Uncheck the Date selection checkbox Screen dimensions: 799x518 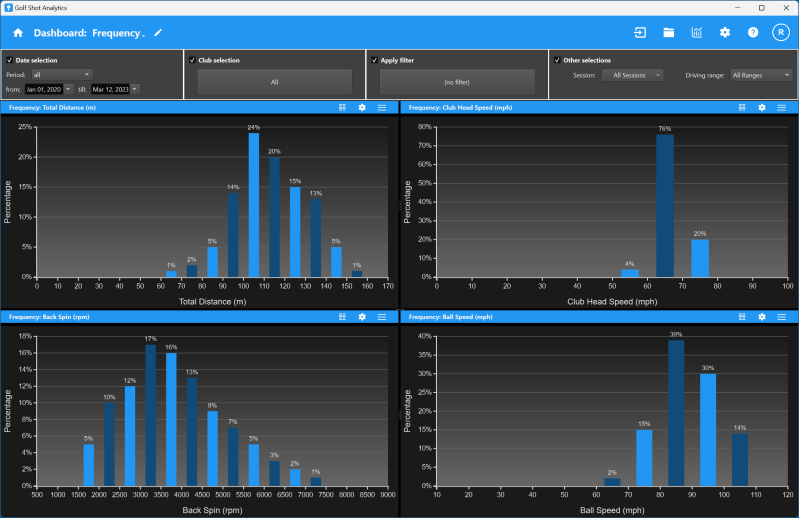point(9,60)
